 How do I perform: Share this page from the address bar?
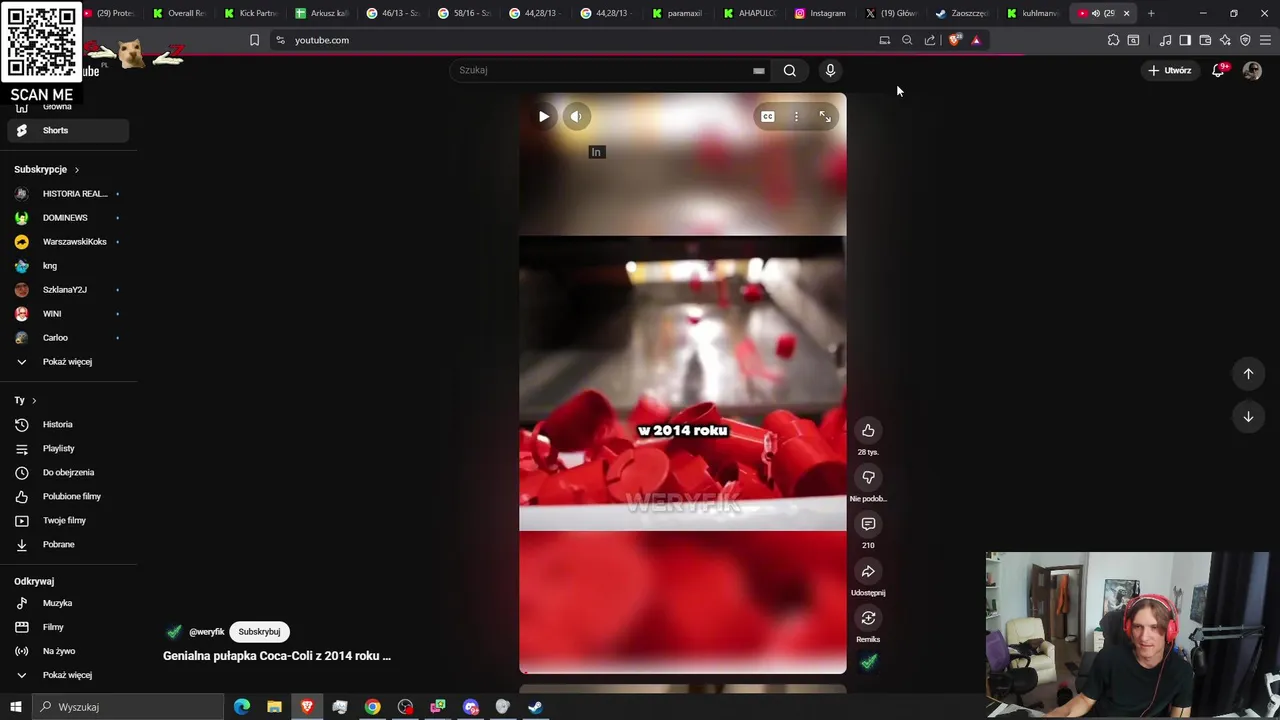pyautogui.click(x=930, y=40)
